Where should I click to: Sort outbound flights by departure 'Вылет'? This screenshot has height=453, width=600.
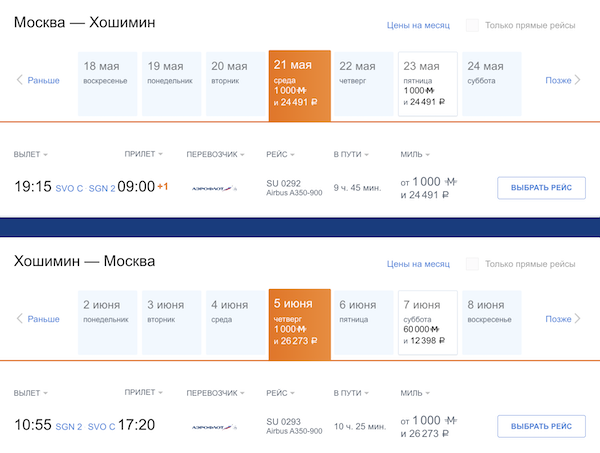(x=31, y=155)
